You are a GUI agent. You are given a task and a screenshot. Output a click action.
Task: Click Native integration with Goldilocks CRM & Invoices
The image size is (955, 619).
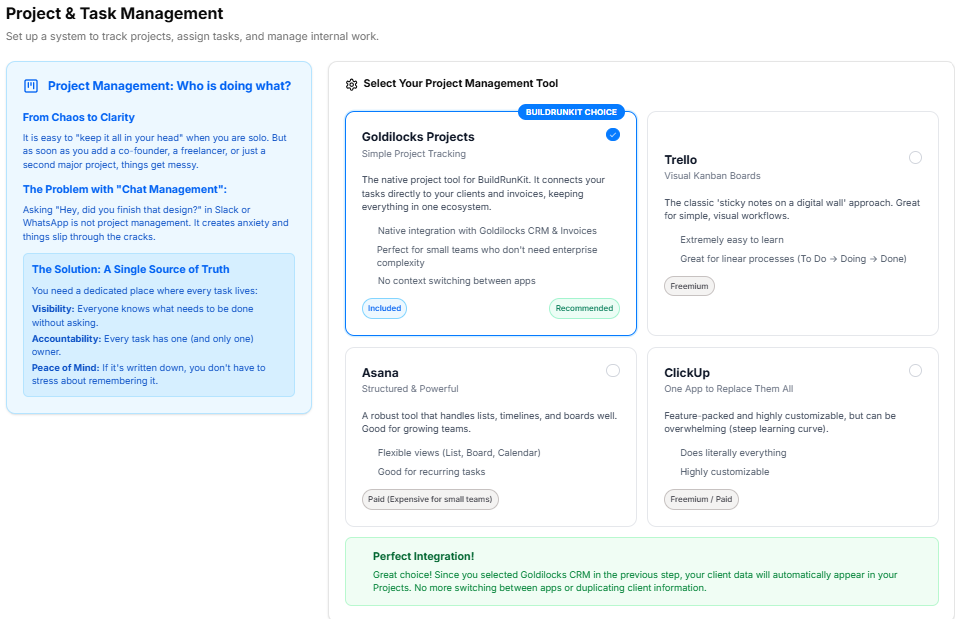click(487, 231)
